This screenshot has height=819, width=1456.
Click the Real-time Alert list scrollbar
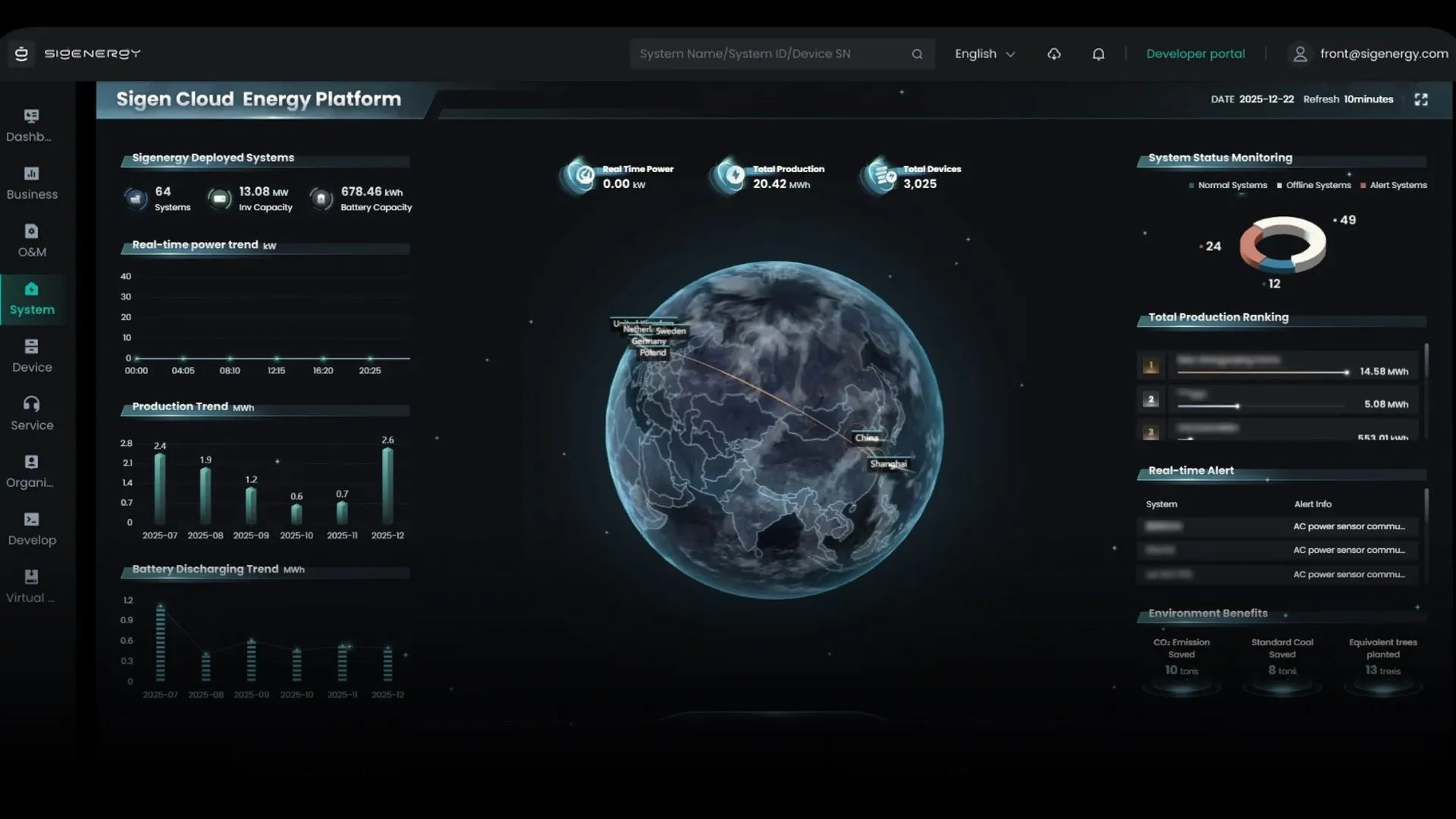pyautogui.click(x=1426, y=507)
